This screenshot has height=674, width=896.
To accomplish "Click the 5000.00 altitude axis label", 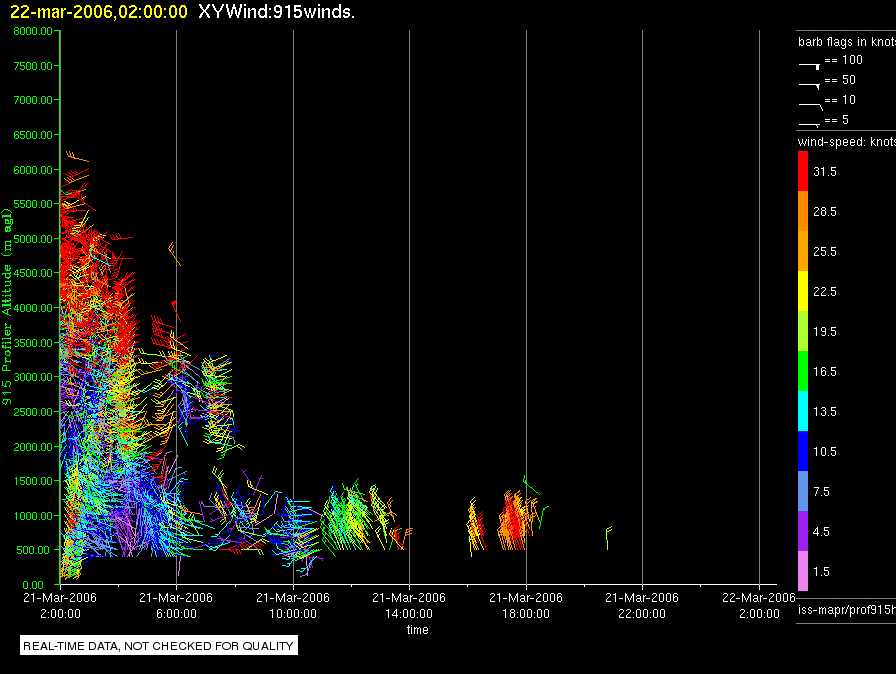I will click(33, 239).
